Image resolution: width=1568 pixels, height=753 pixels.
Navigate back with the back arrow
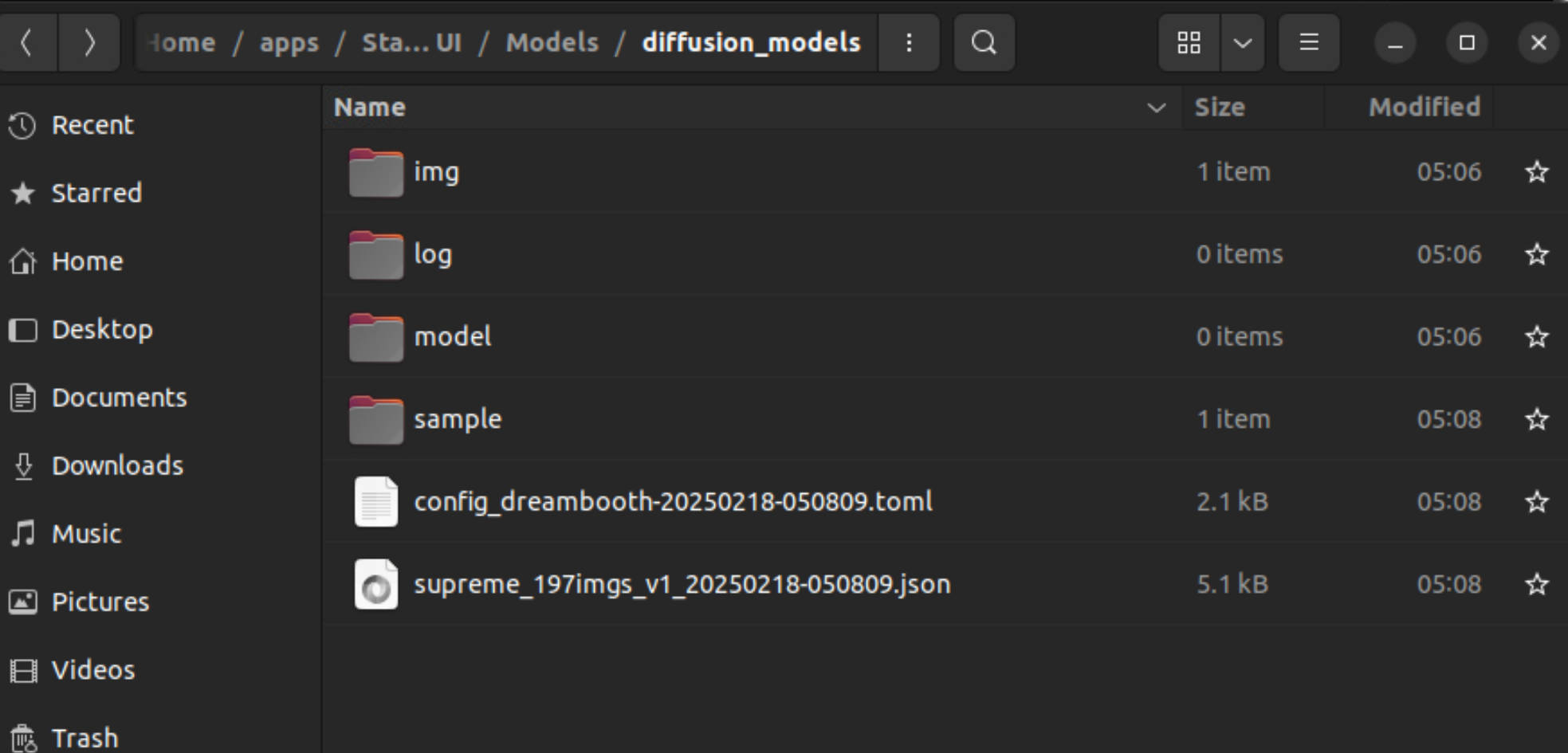pyautogui.click(x=27, y=43)
